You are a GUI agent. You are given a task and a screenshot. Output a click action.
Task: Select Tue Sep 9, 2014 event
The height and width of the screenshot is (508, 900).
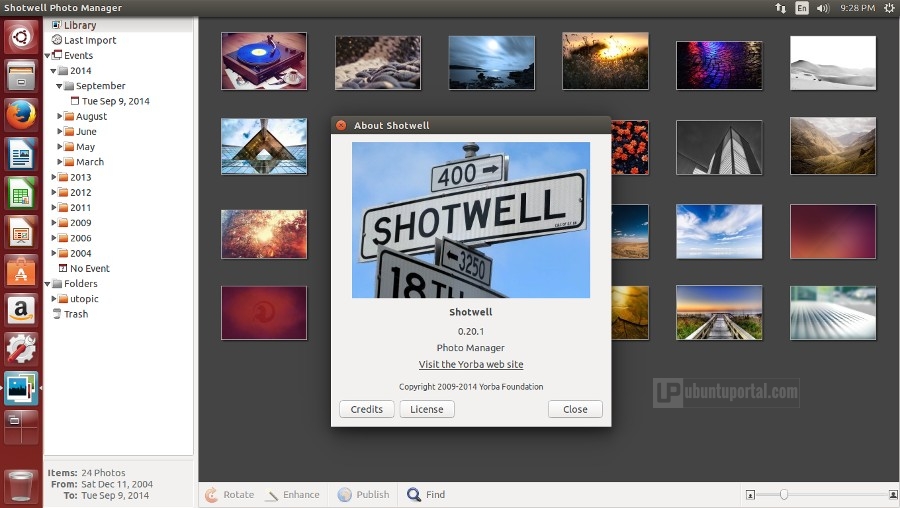coord(115,101)
